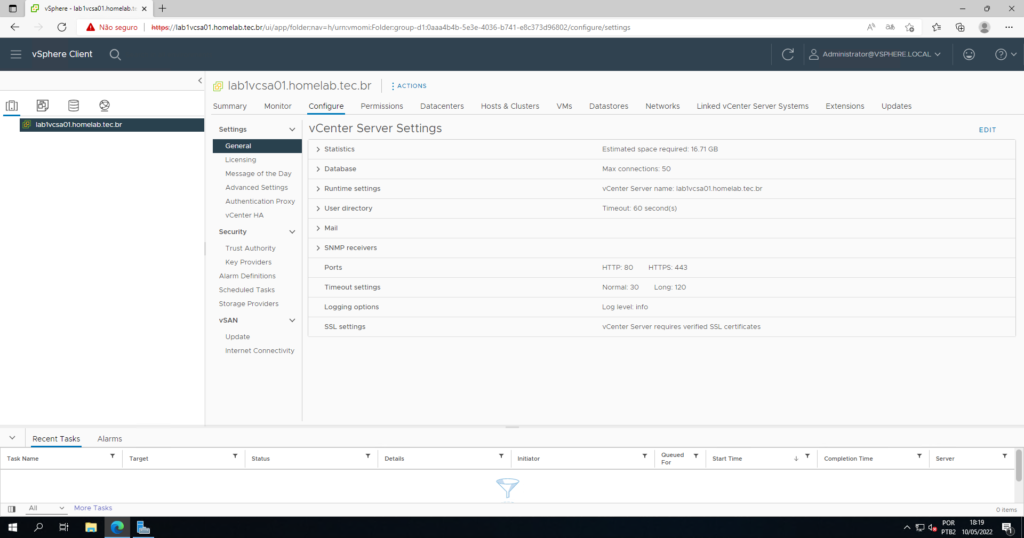Screen dimensions: 1024x538
Task: Expand the SNMP receivers row
Action: pos(318,248)
